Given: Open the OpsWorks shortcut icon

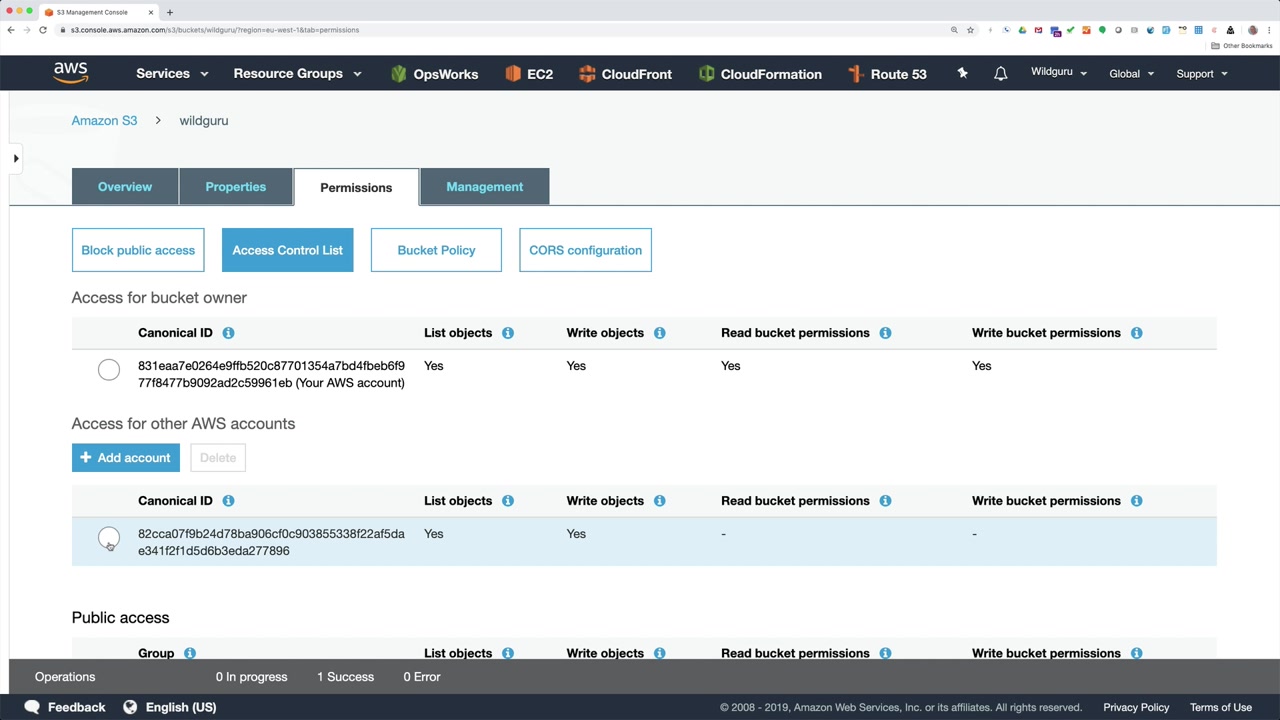Looking at the screenshot, I should [398, 74].
